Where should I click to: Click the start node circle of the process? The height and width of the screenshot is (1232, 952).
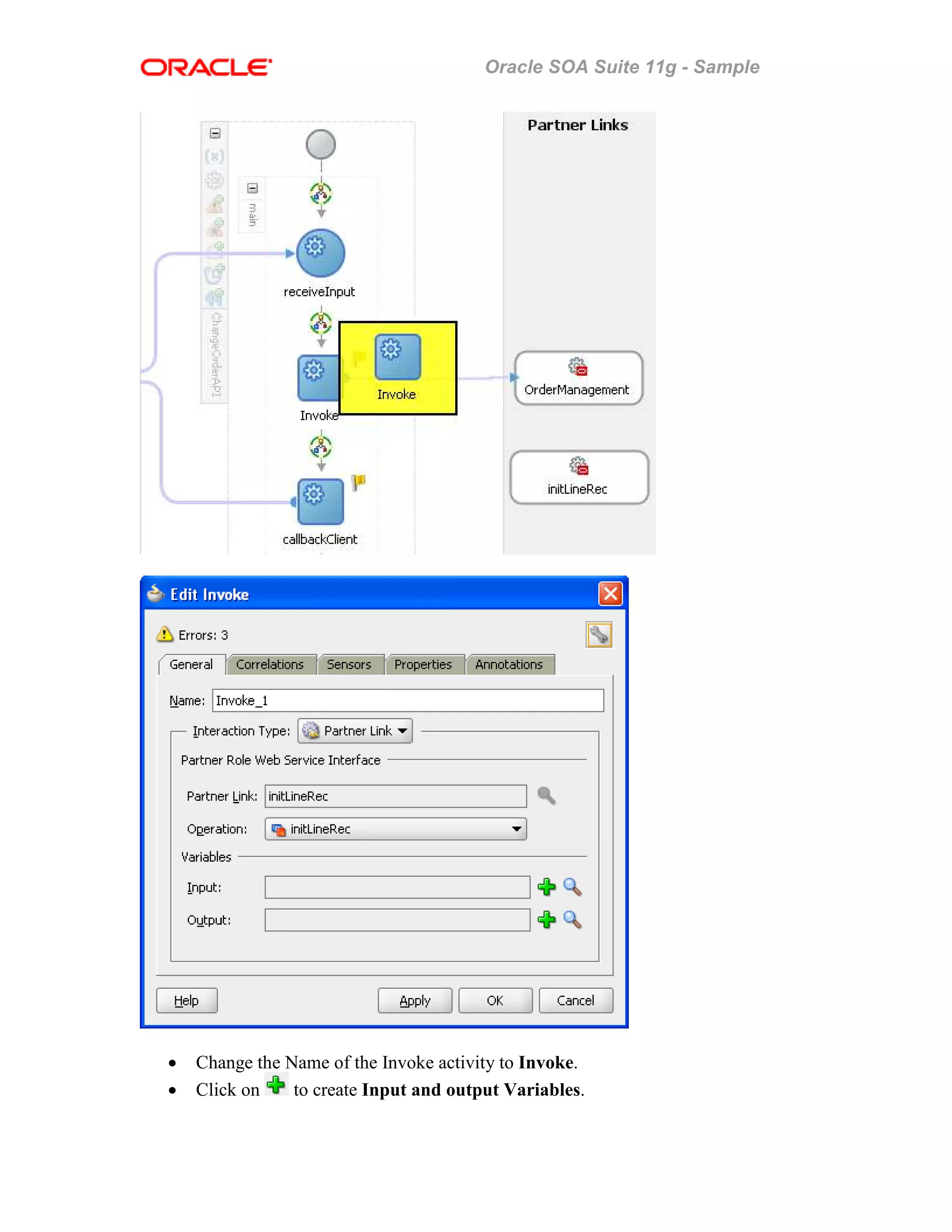(x=321, y=145)
